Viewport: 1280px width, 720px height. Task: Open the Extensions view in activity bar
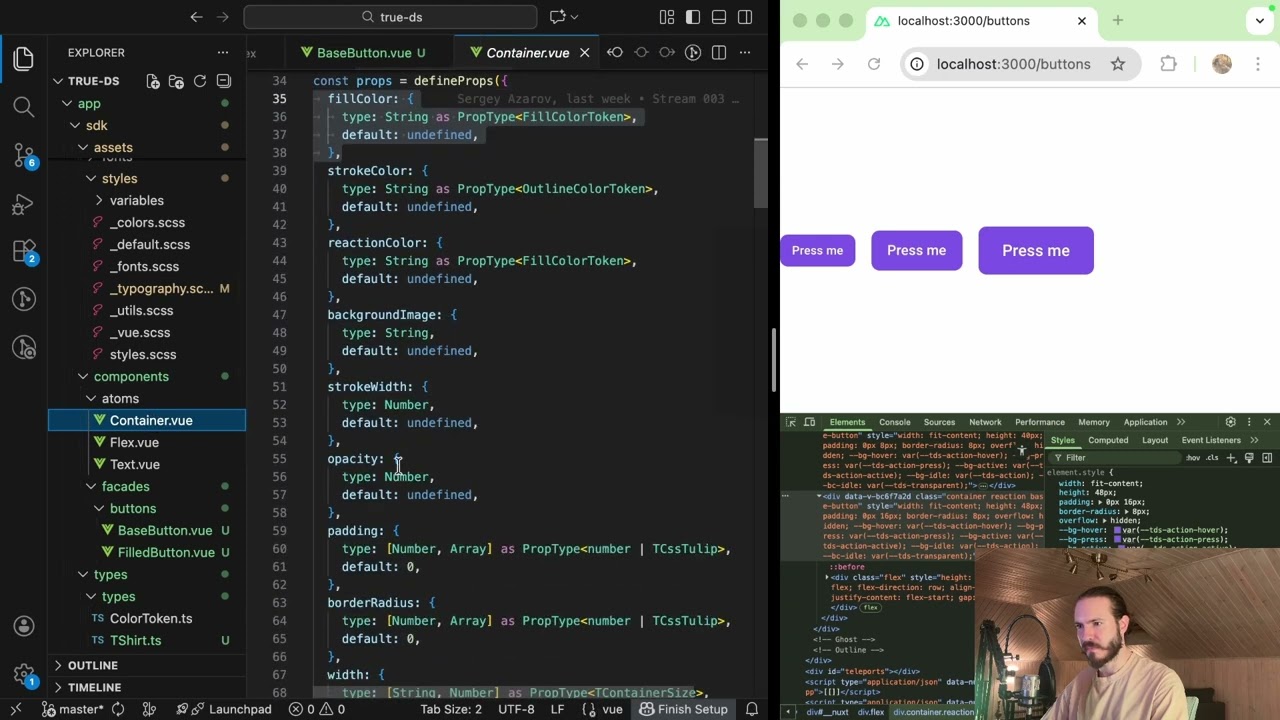click(x=24, y=251)
